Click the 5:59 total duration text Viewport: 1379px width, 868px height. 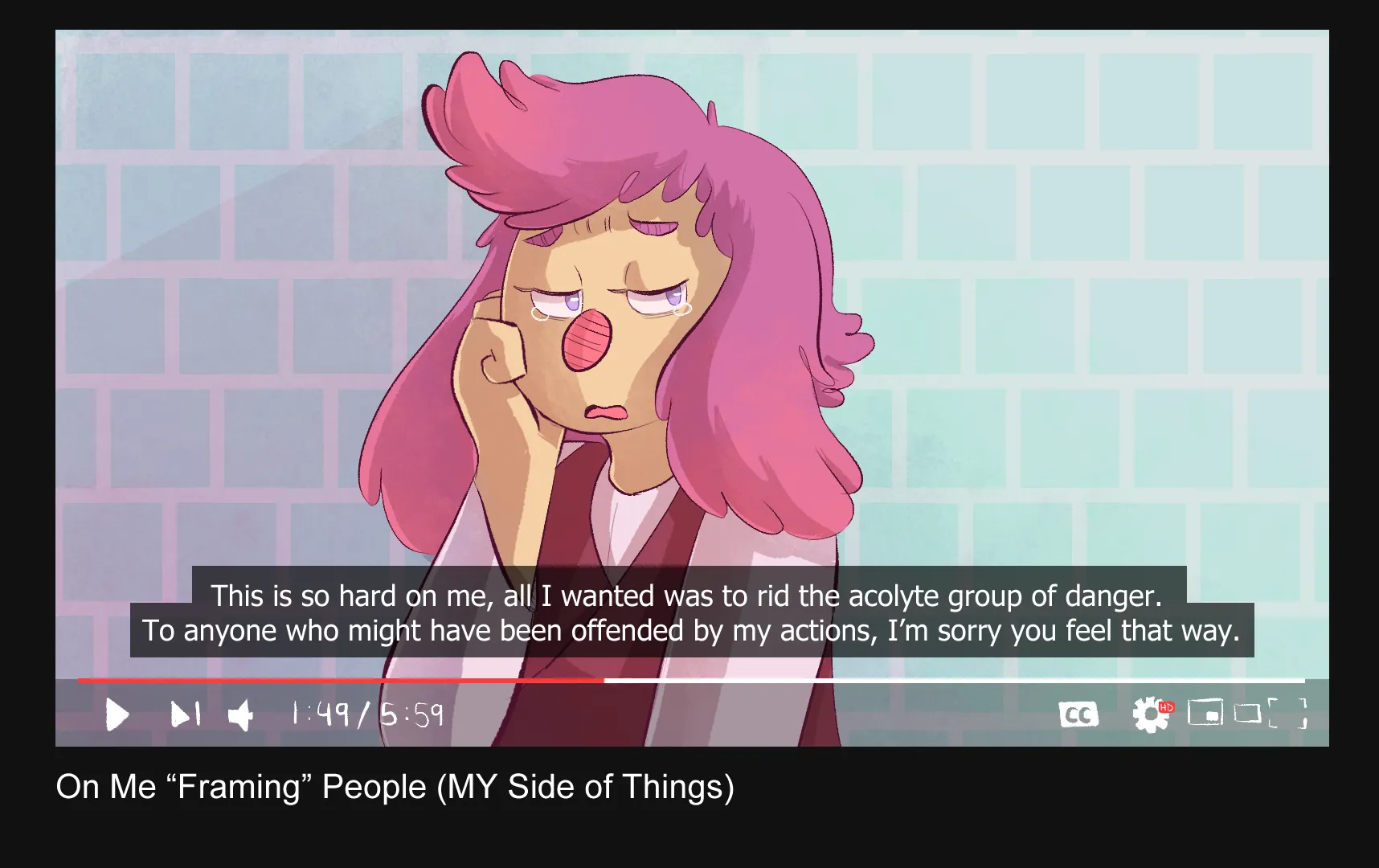click(x=411, y=714)
